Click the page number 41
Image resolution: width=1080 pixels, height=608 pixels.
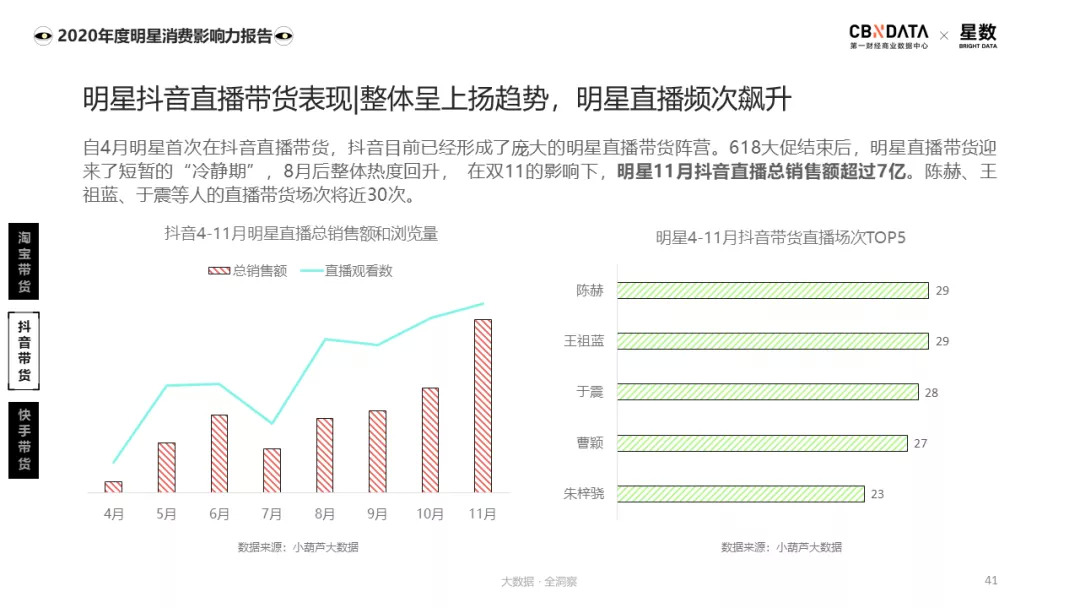click(x=991, y=580)
